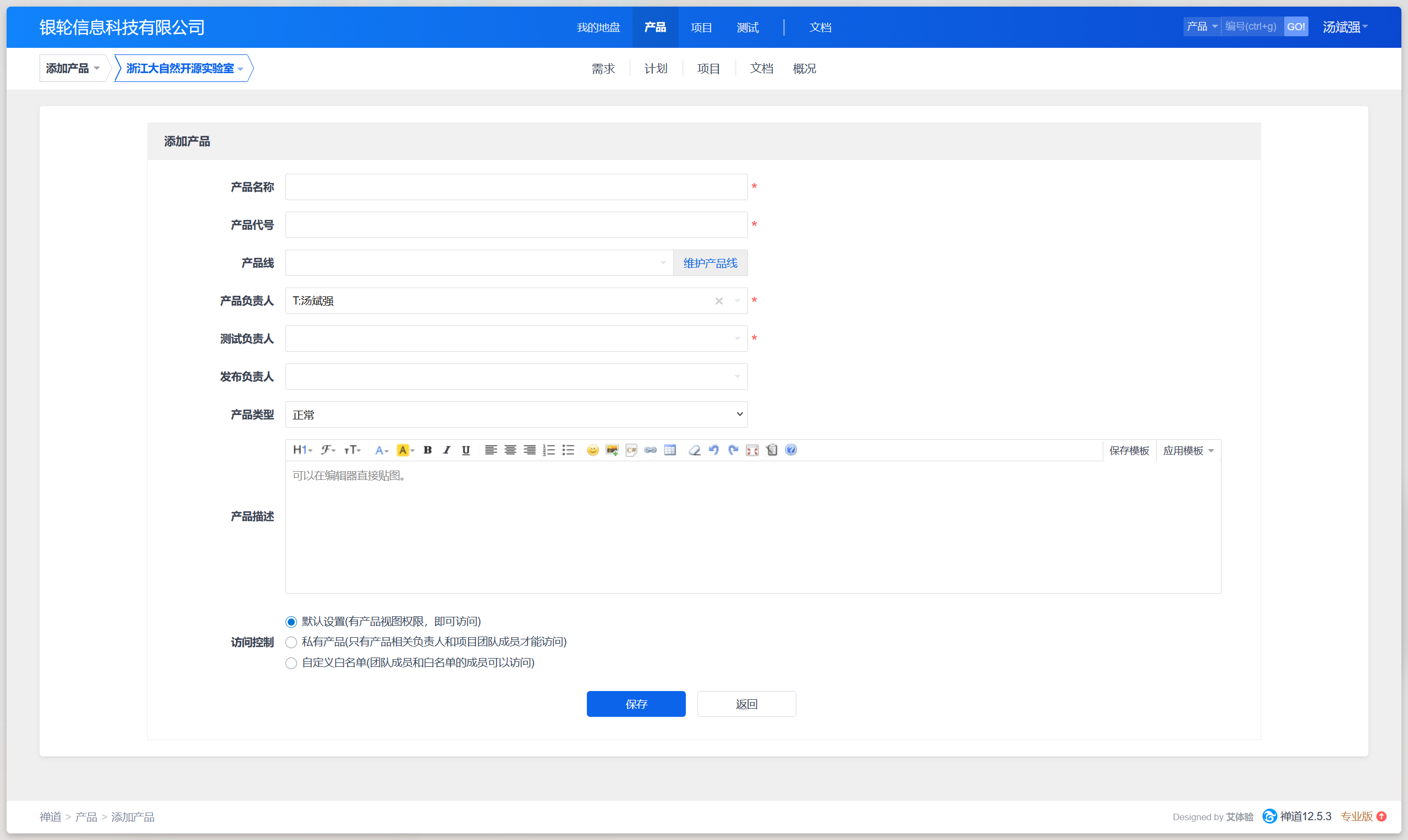Click the 维护产品线 link
The image size is (1408, 840).
[x=710, y=263]
